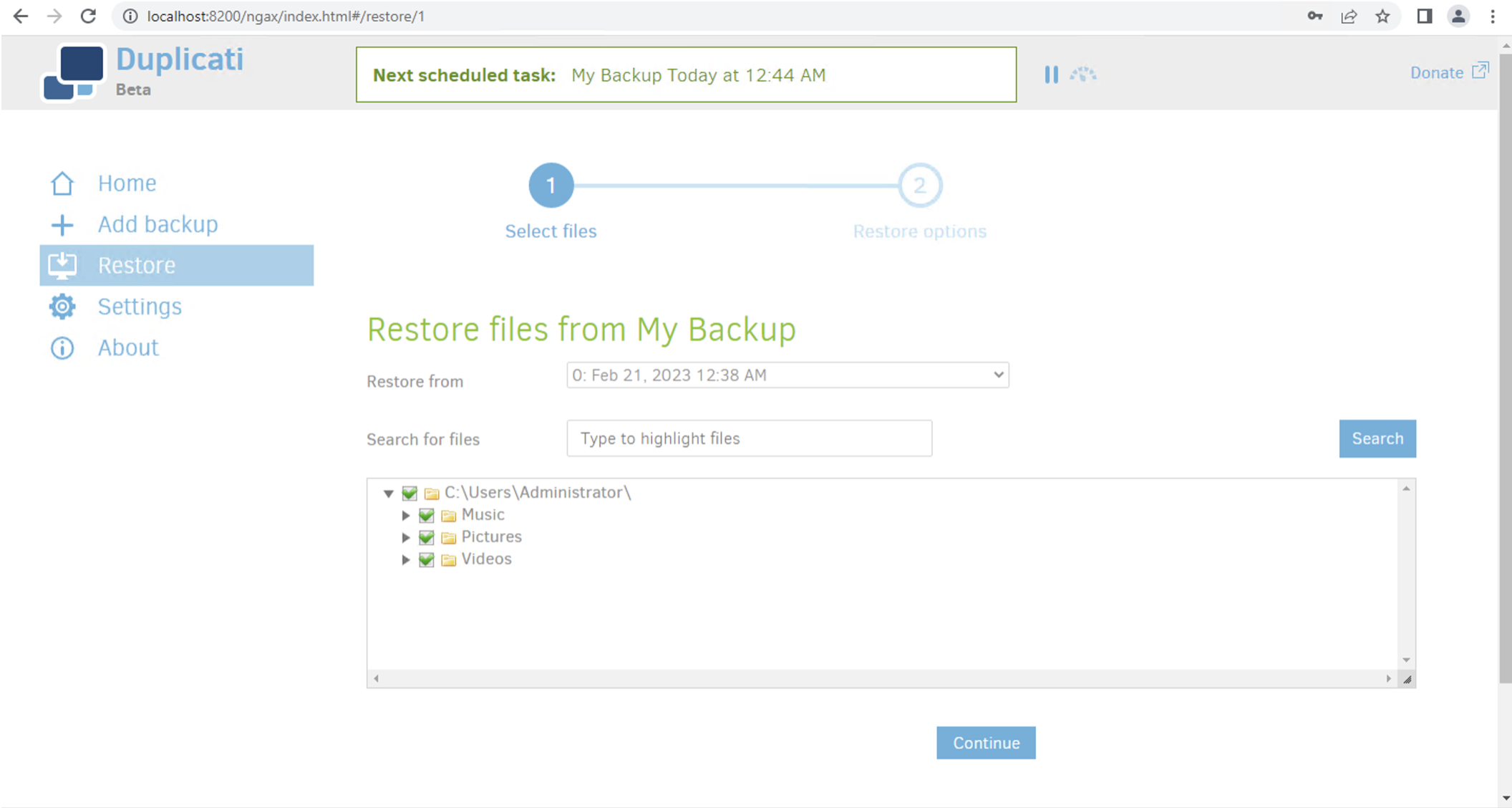Uncheck the Pictures folder checkbox
The height and width of the screenshot is (808, 1512).
(427, 538)
